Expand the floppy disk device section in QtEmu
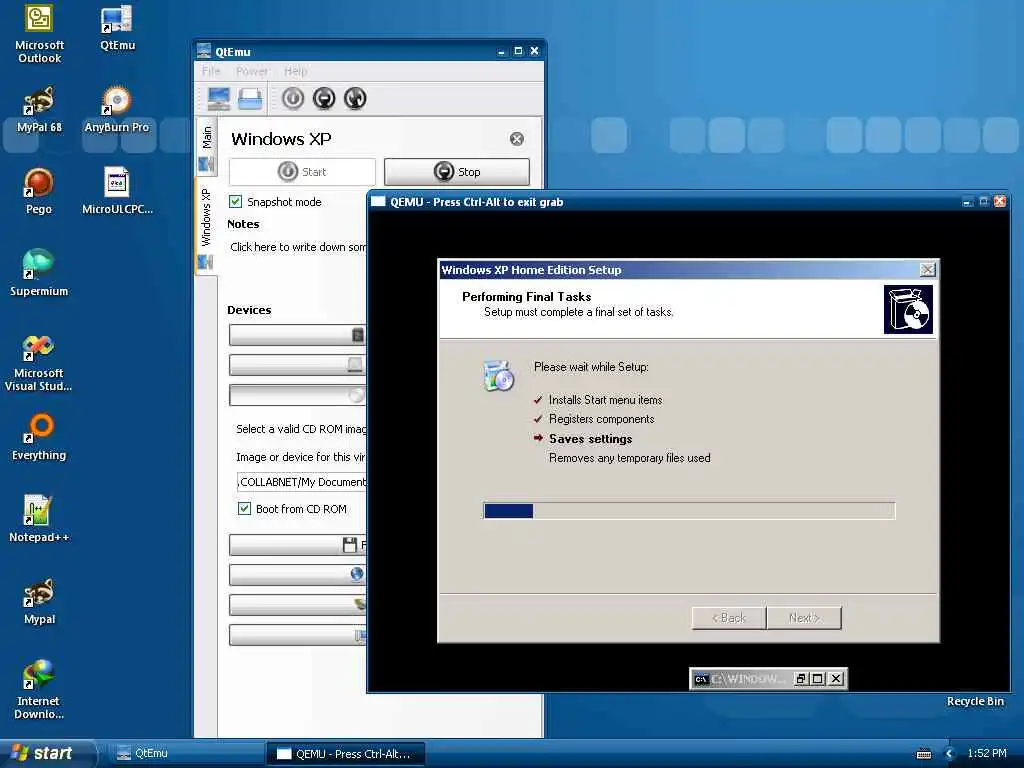This screenshot has height=768, width=1024. (297, 545)
